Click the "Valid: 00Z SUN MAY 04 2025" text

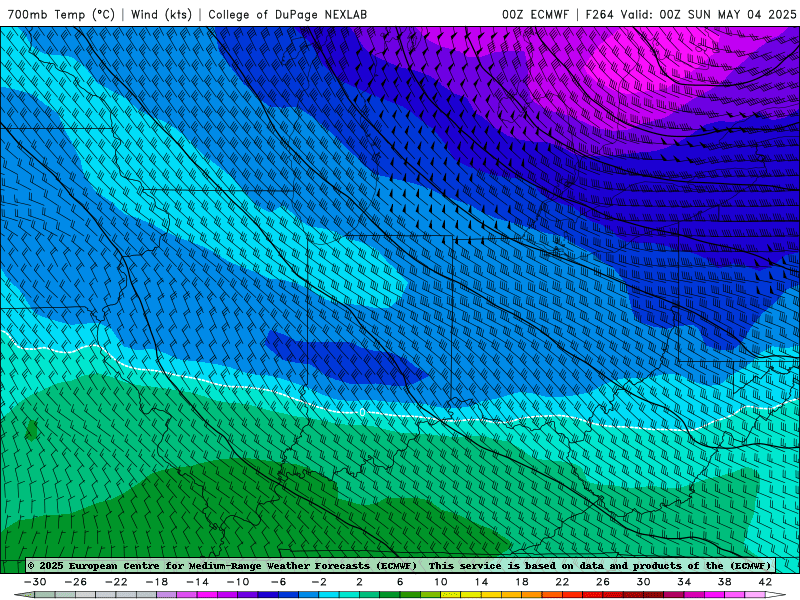(x=709, y=14)
